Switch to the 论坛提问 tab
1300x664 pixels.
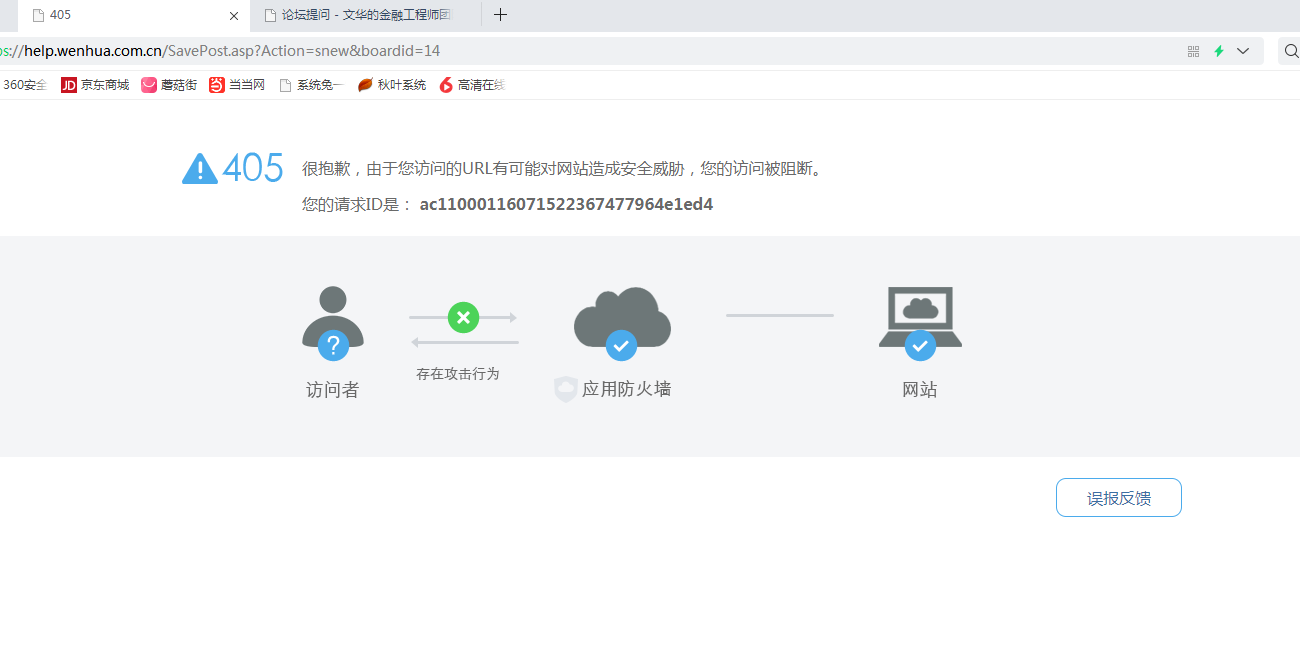(x=365, y=15)
